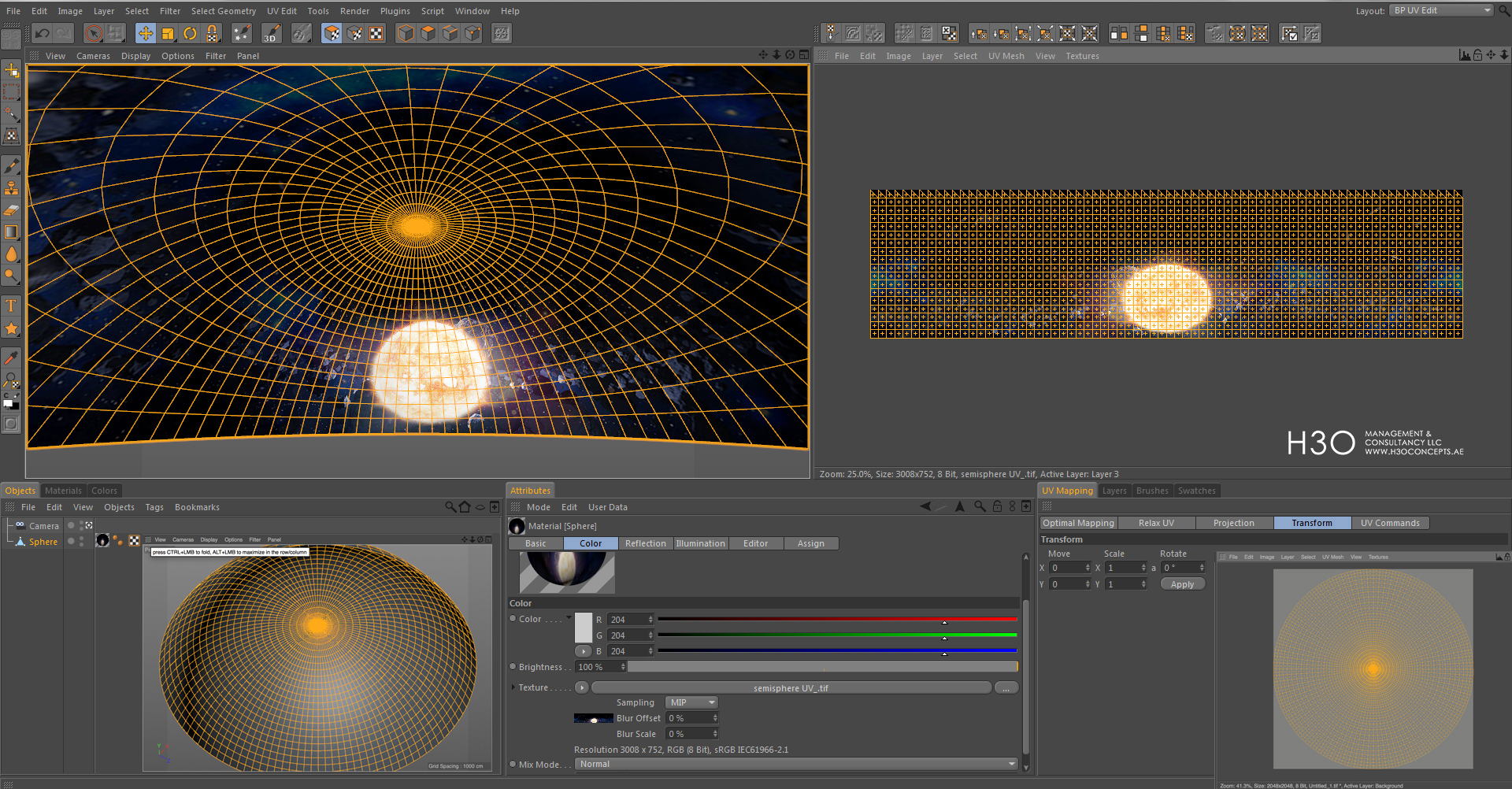Open the Sampling MIP dropdown
This screenshot has height=789, width=1512.
coord(691,702)
